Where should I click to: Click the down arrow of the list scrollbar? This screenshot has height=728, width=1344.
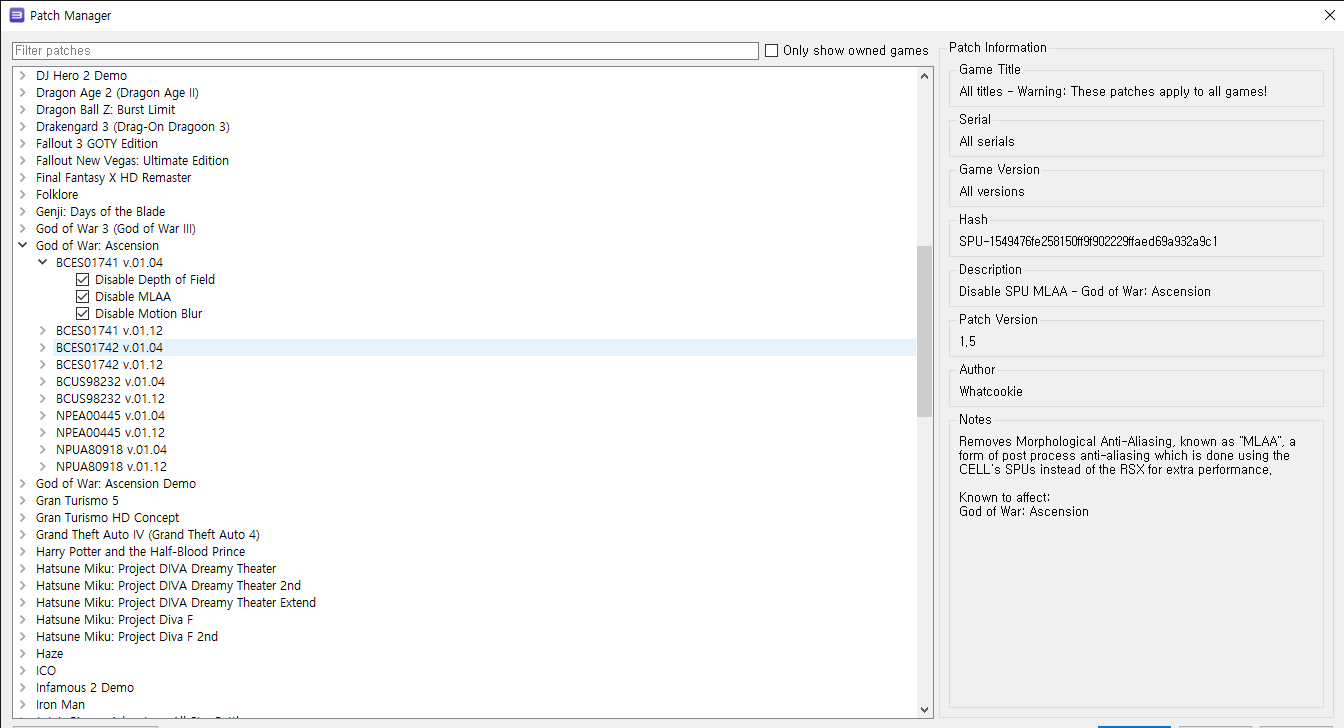(x=924, y=709)
